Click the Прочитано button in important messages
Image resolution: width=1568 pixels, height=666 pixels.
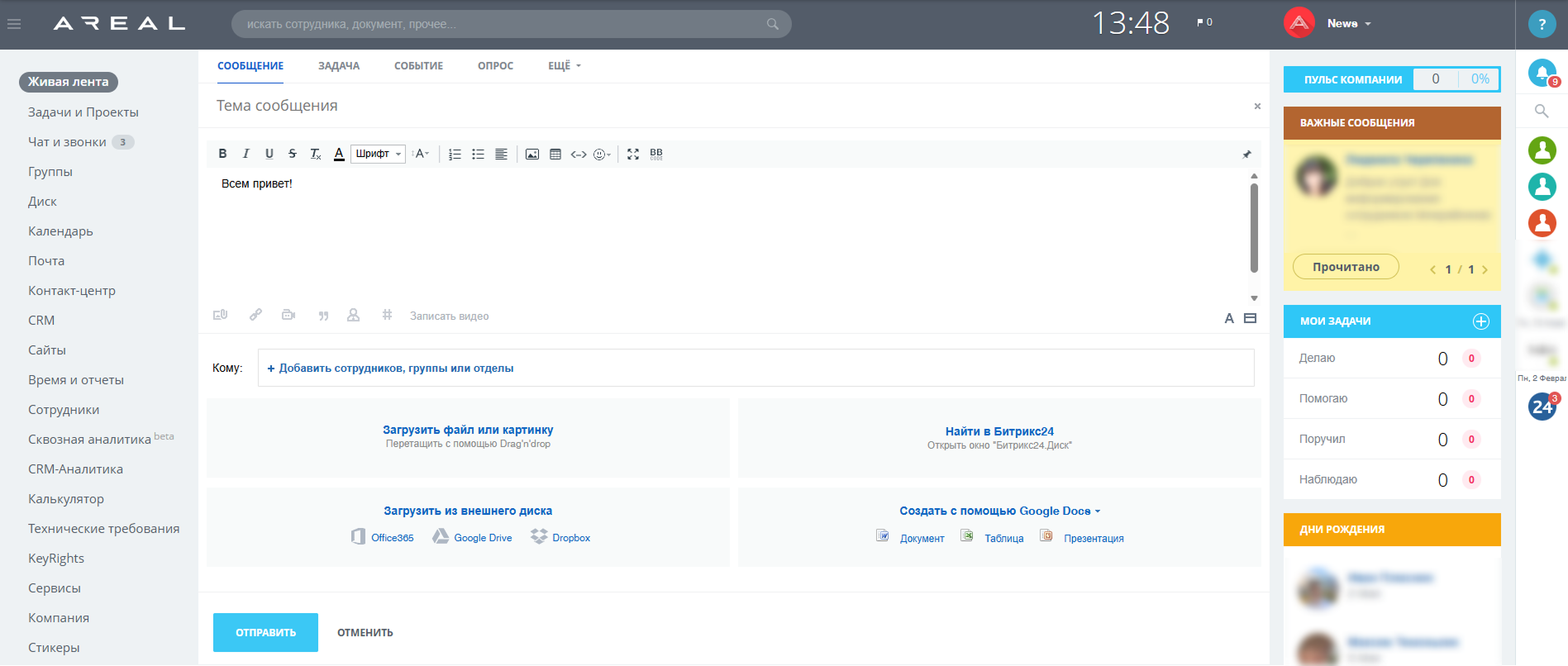[1346, 267]
